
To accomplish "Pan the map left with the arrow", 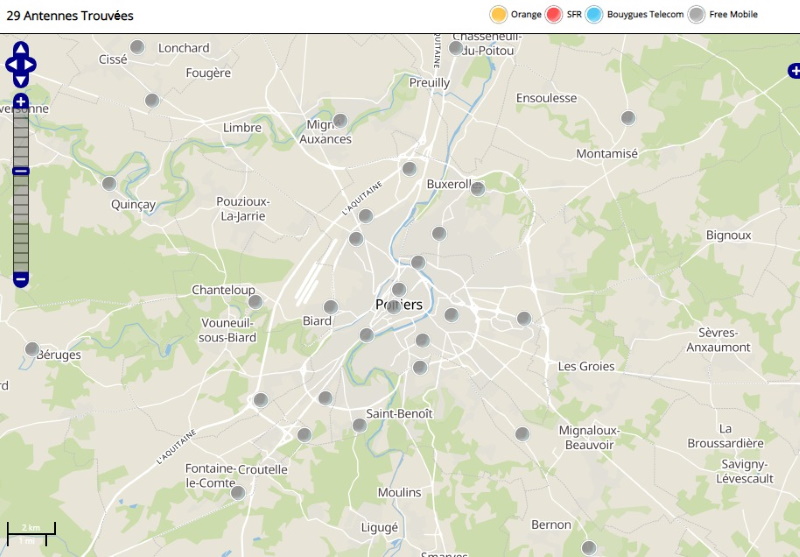I will pos(10,65).
